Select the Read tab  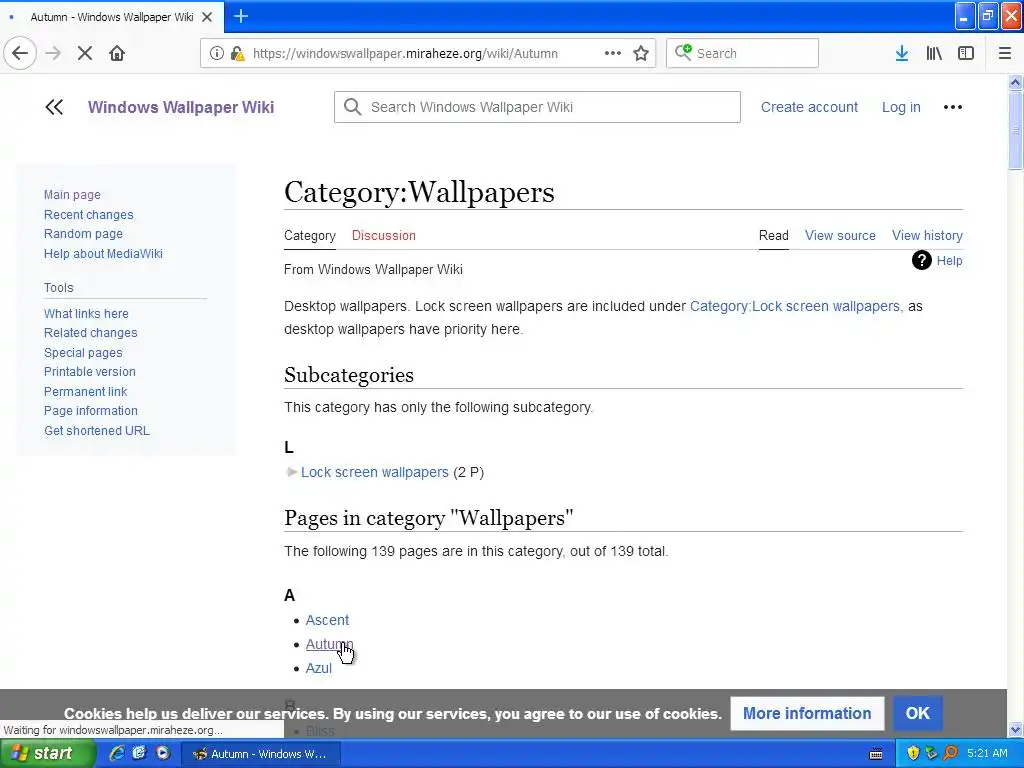(774, 236)
